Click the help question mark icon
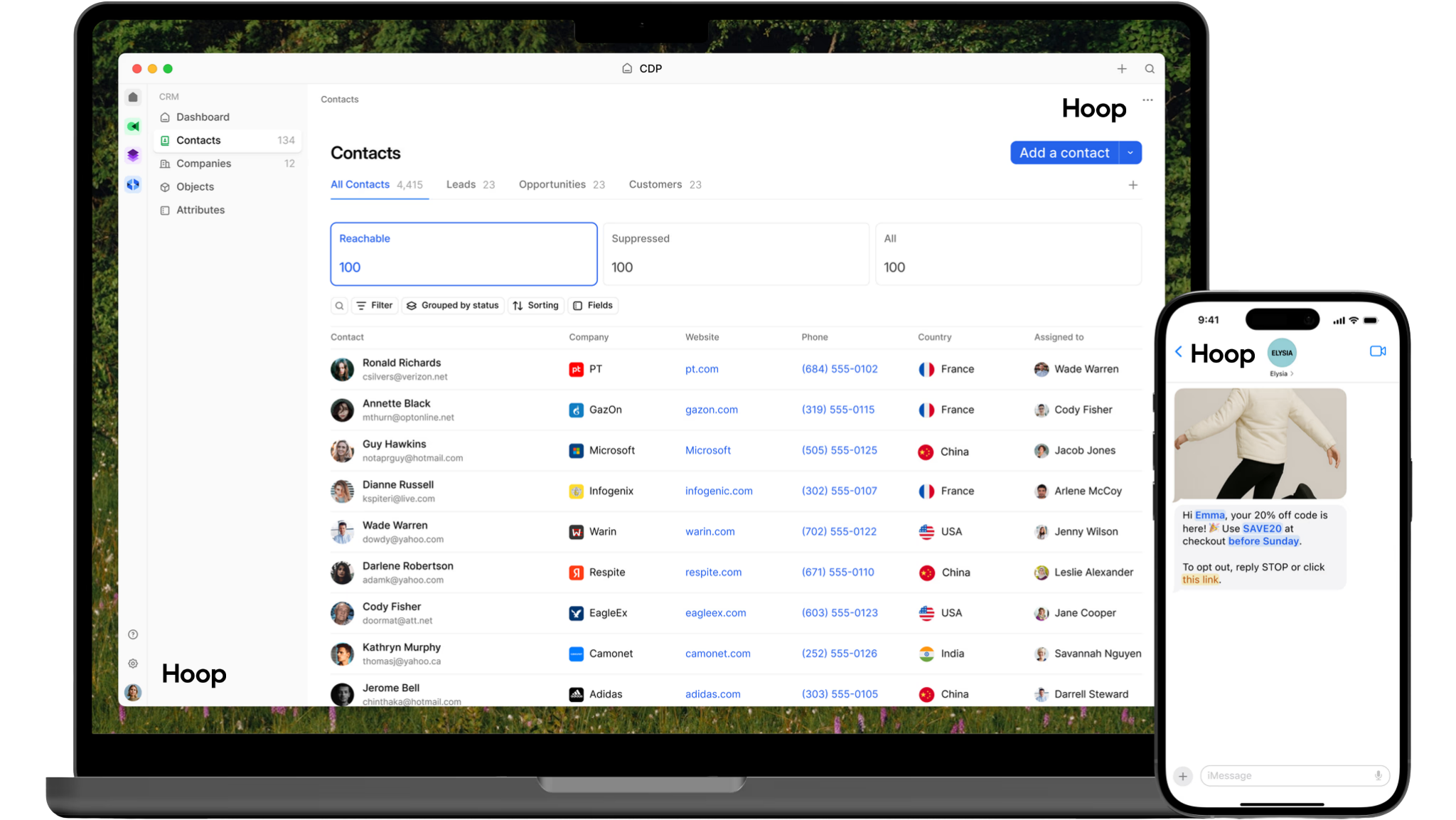This screenshot has width=1456, height=820. [133, 634]
